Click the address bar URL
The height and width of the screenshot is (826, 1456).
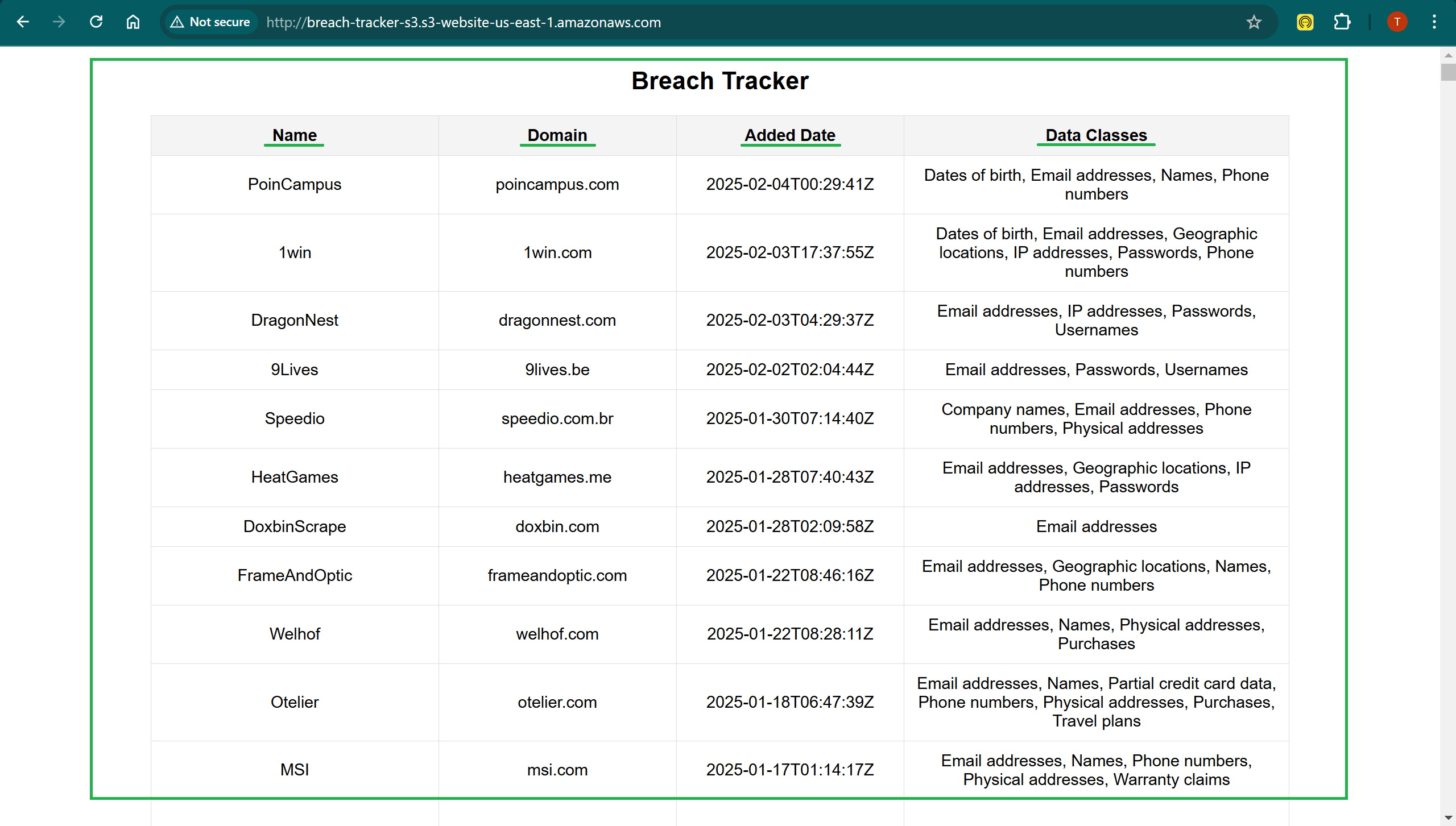click(464, 22)
